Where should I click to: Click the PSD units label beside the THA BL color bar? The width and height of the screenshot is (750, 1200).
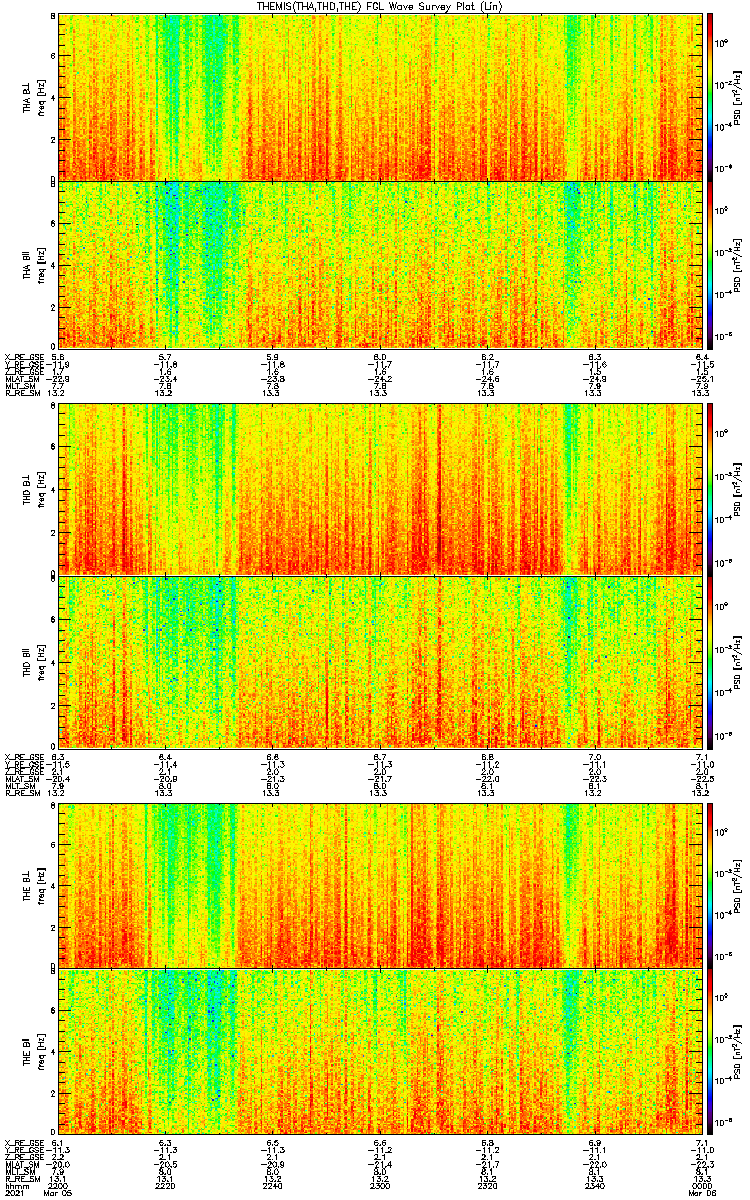(738, 97)
